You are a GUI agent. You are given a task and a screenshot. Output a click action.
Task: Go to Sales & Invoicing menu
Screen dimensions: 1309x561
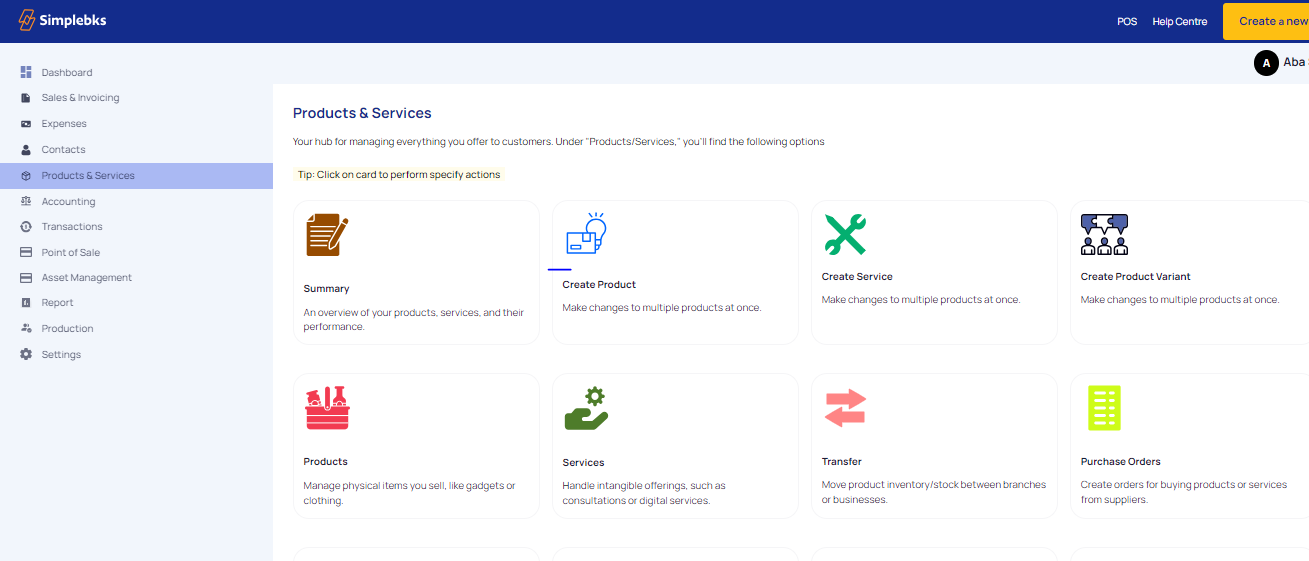click(80, 98)
